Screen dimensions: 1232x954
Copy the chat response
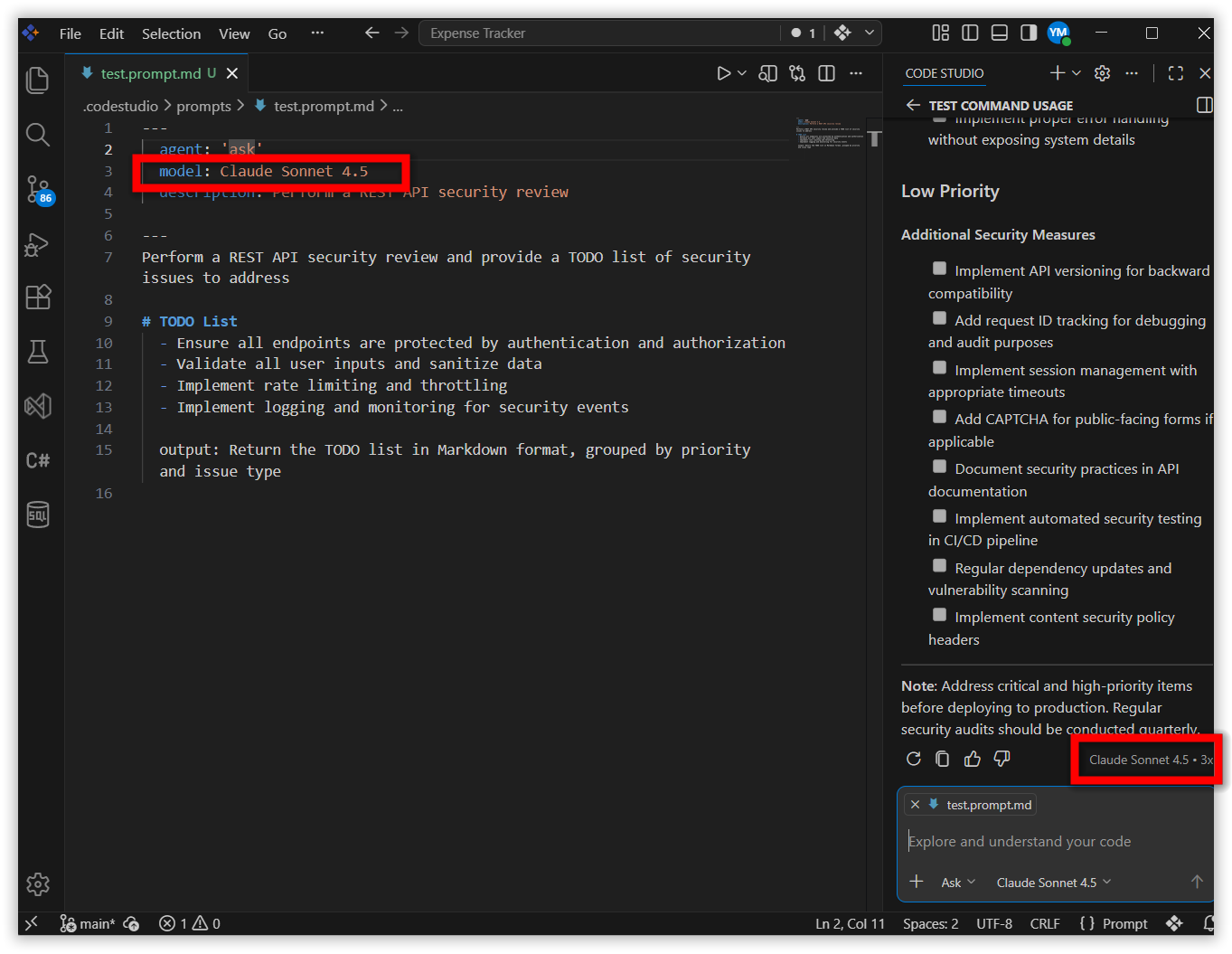943,759
